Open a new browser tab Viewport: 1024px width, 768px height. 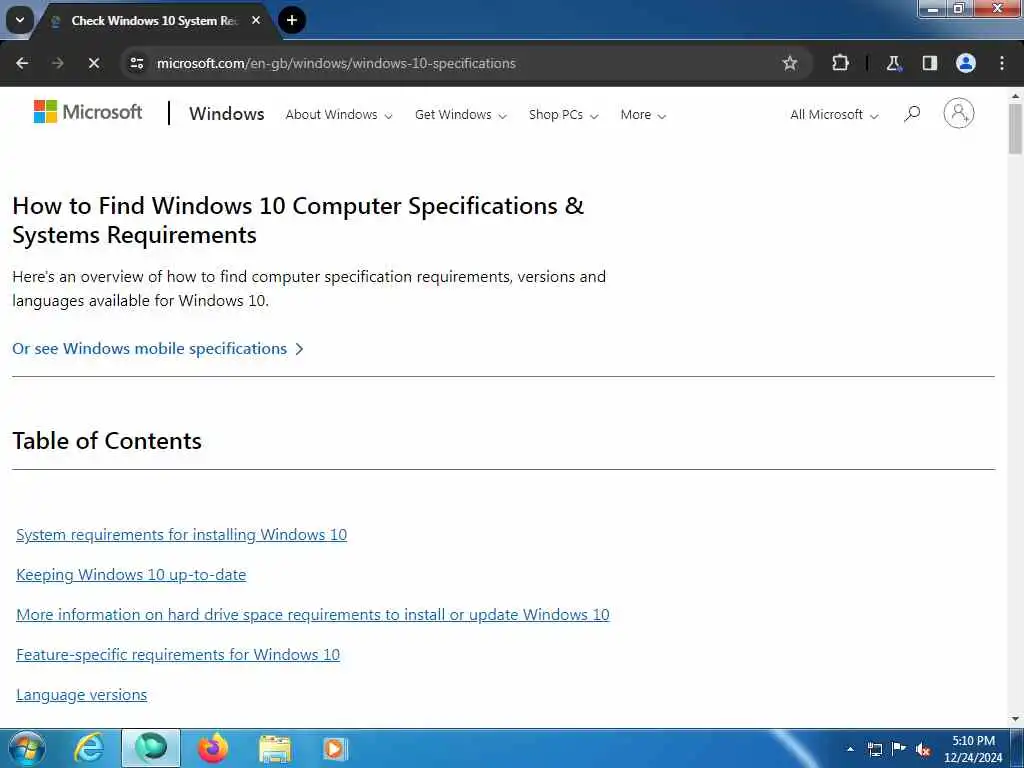tap(292, 20)
